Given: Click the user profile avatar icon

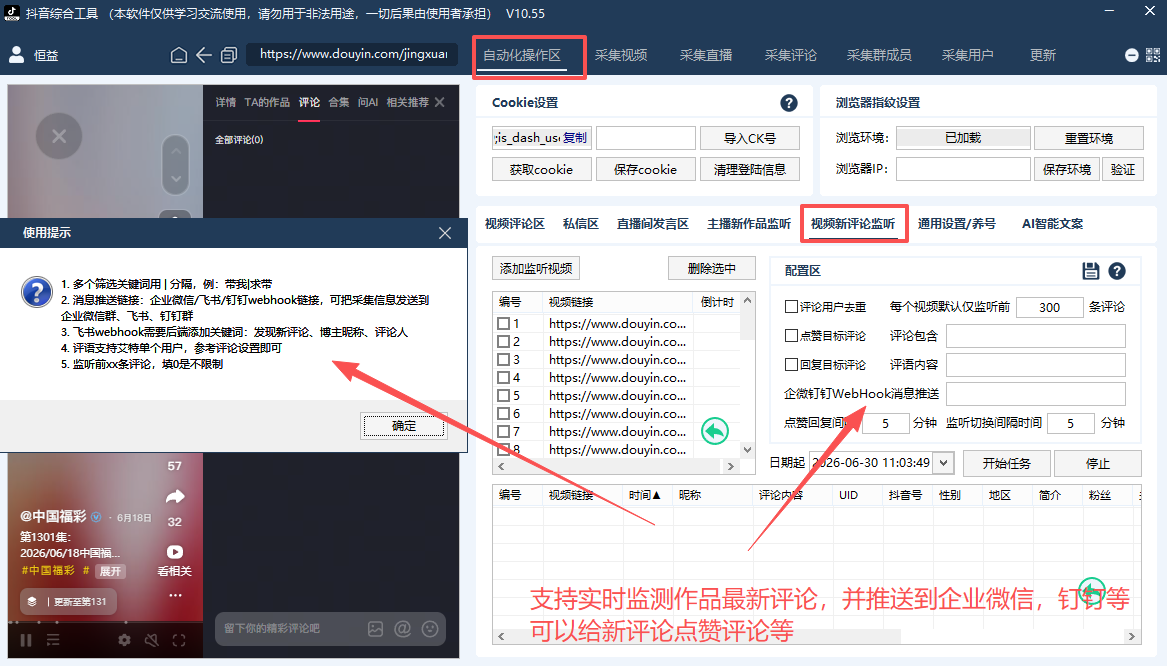Looking at the screenshot, I should pos(16,54).
